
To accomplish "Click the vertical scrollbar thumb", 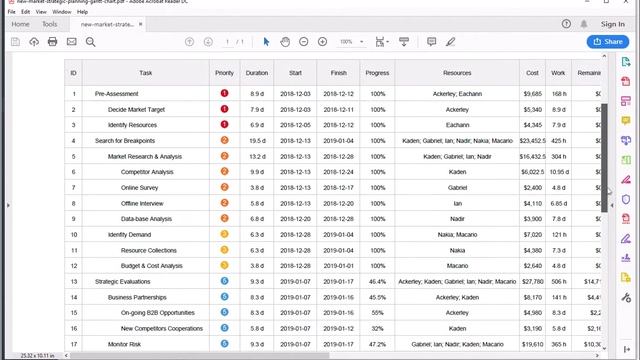I will click(x=604, y=158).
